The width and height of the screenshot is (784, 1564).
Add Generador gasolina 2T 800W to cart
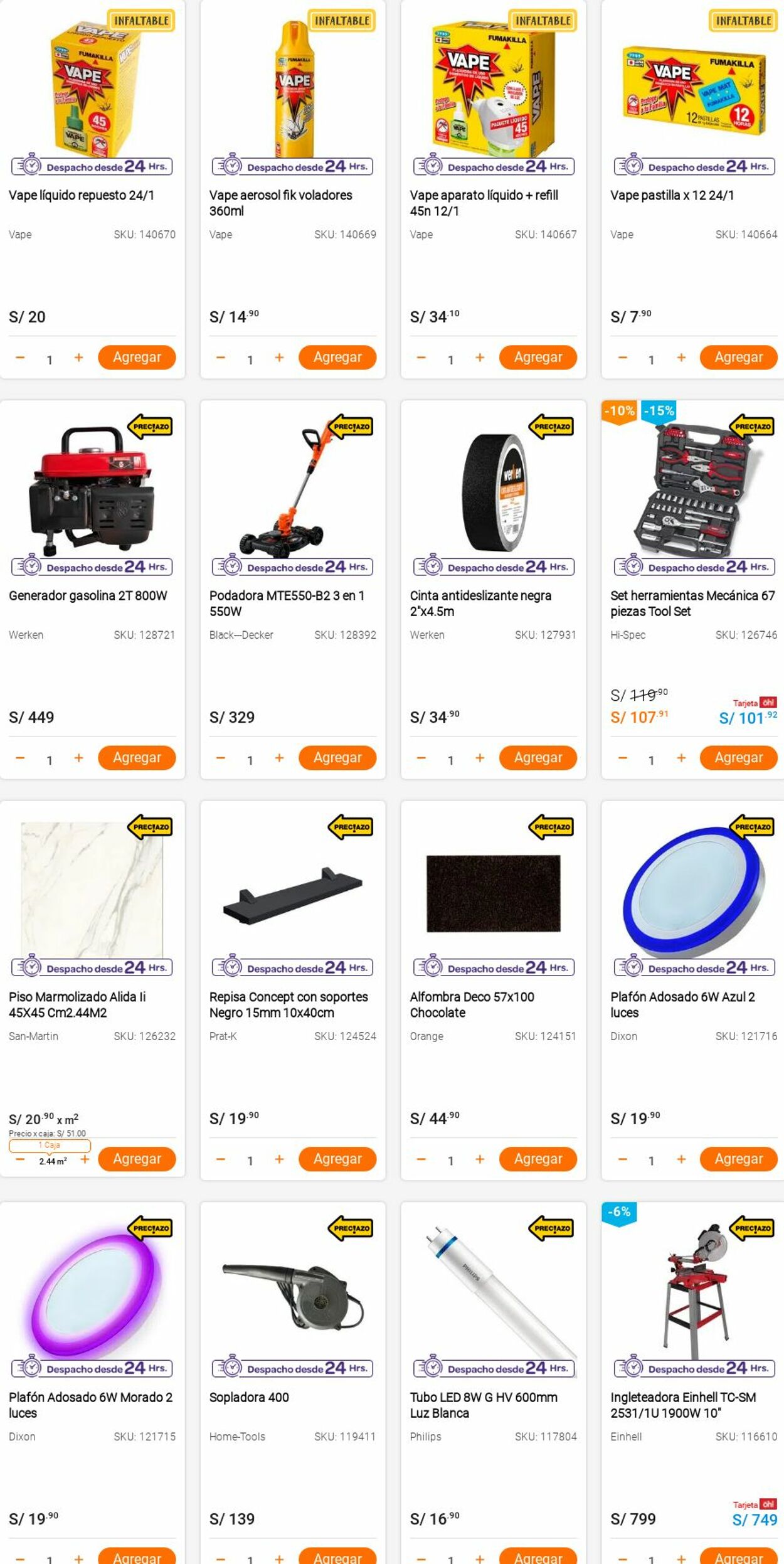click(x=137, y=758)
